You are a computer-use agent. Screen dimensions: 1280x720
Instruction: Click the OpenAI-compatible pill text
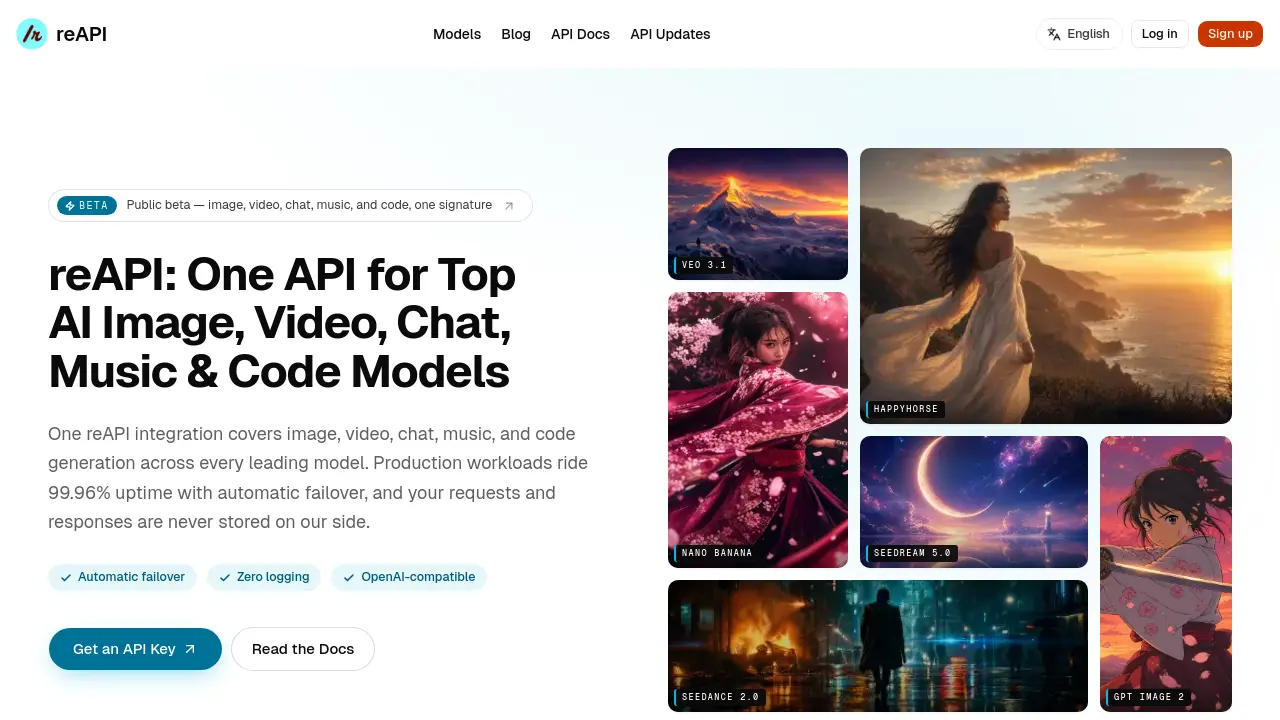(x=418, y=577)
